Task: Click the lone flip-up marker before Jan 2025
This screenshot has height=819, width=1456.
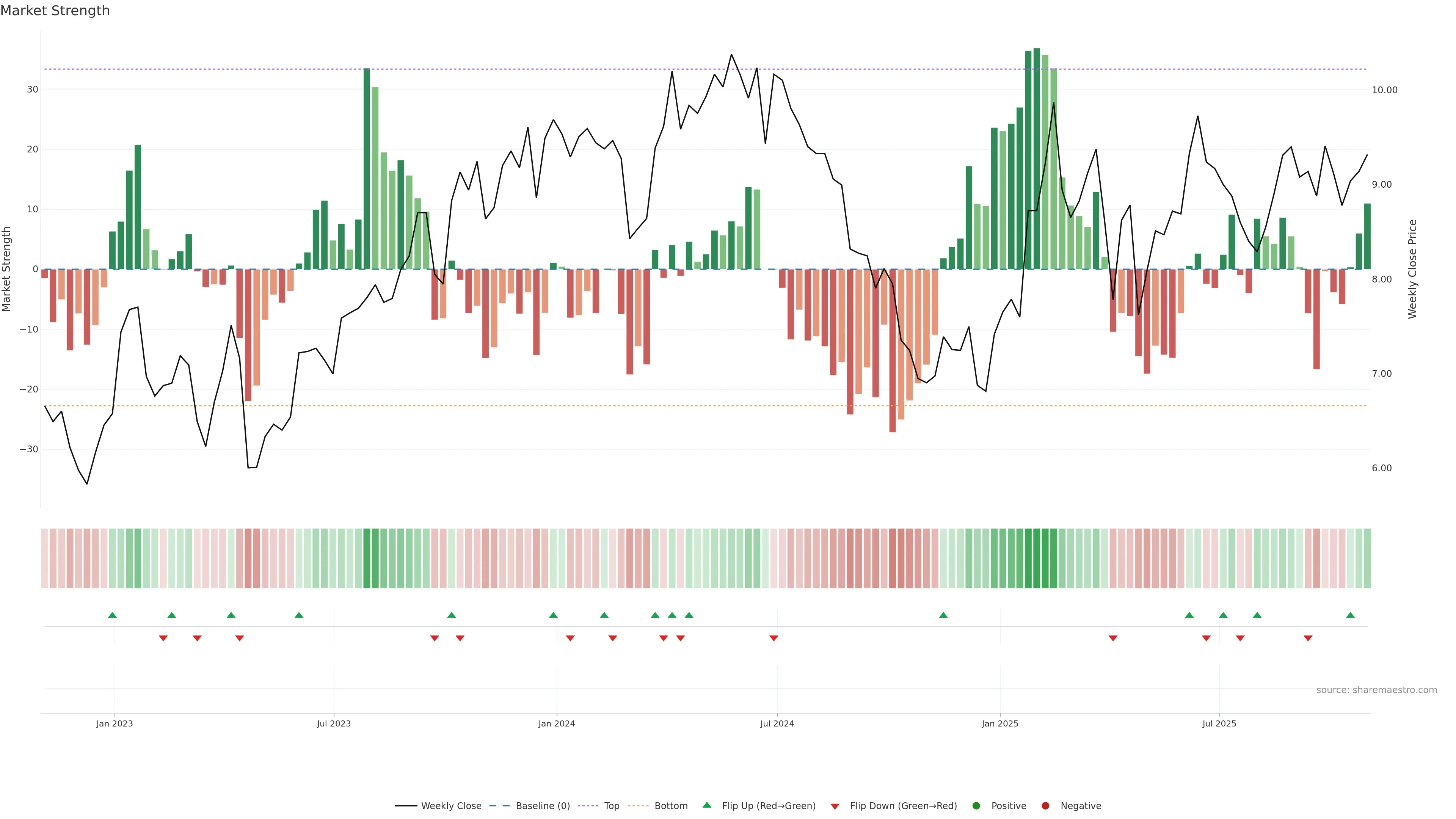Action: coord(943,615)
